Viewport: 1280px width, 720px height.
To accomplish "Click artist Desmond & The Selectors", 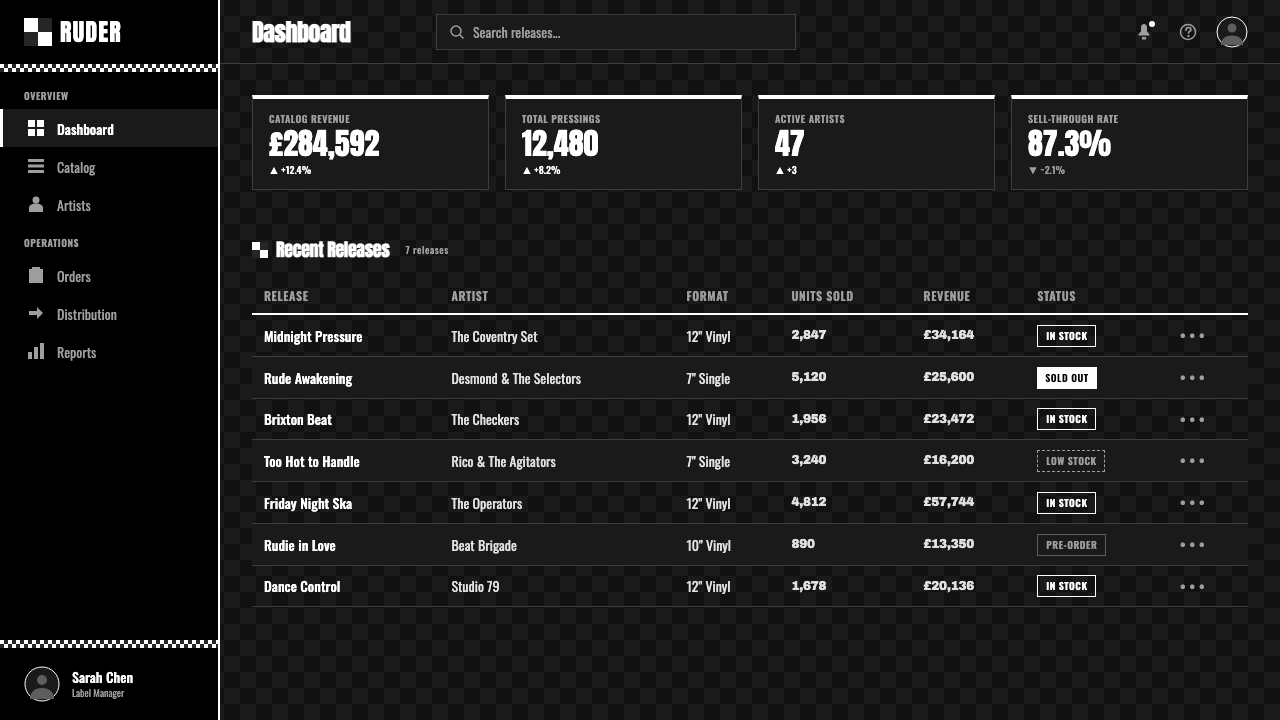I will pos(516,379).
